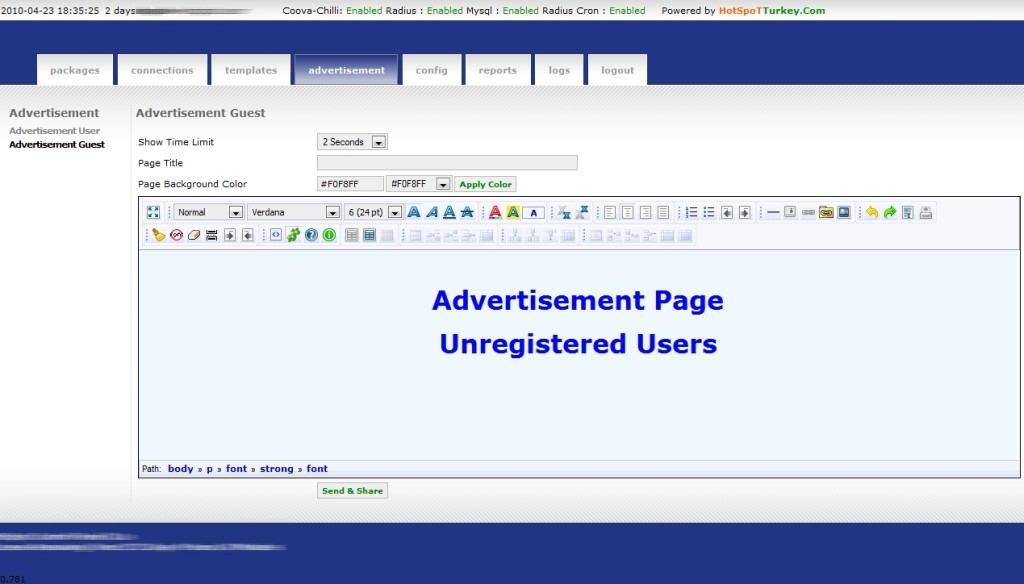Increase indent of paragraph

744,212
